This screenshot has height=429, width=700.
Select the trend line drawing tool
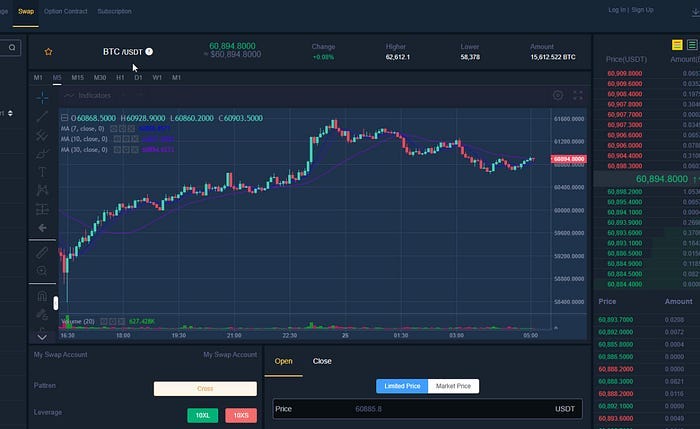[x=42, y=116]
